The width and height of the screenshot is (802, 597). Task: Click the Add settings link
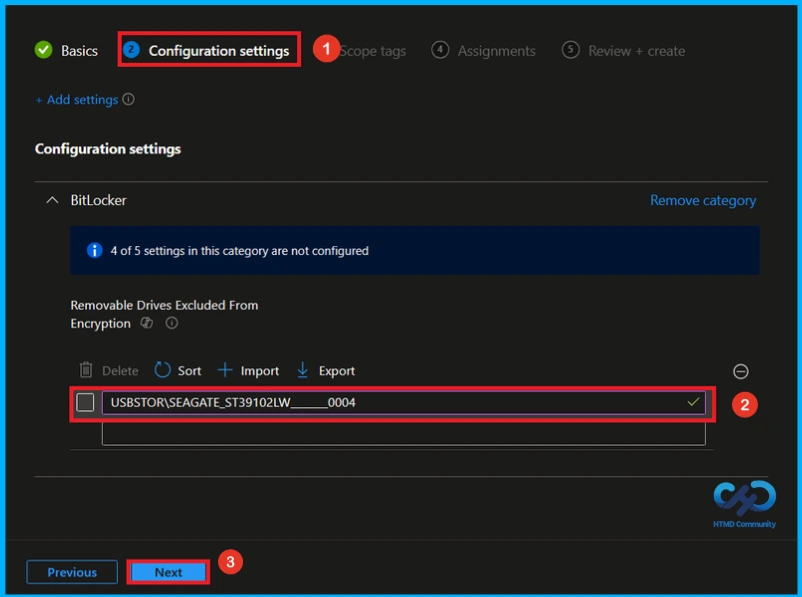77,100
